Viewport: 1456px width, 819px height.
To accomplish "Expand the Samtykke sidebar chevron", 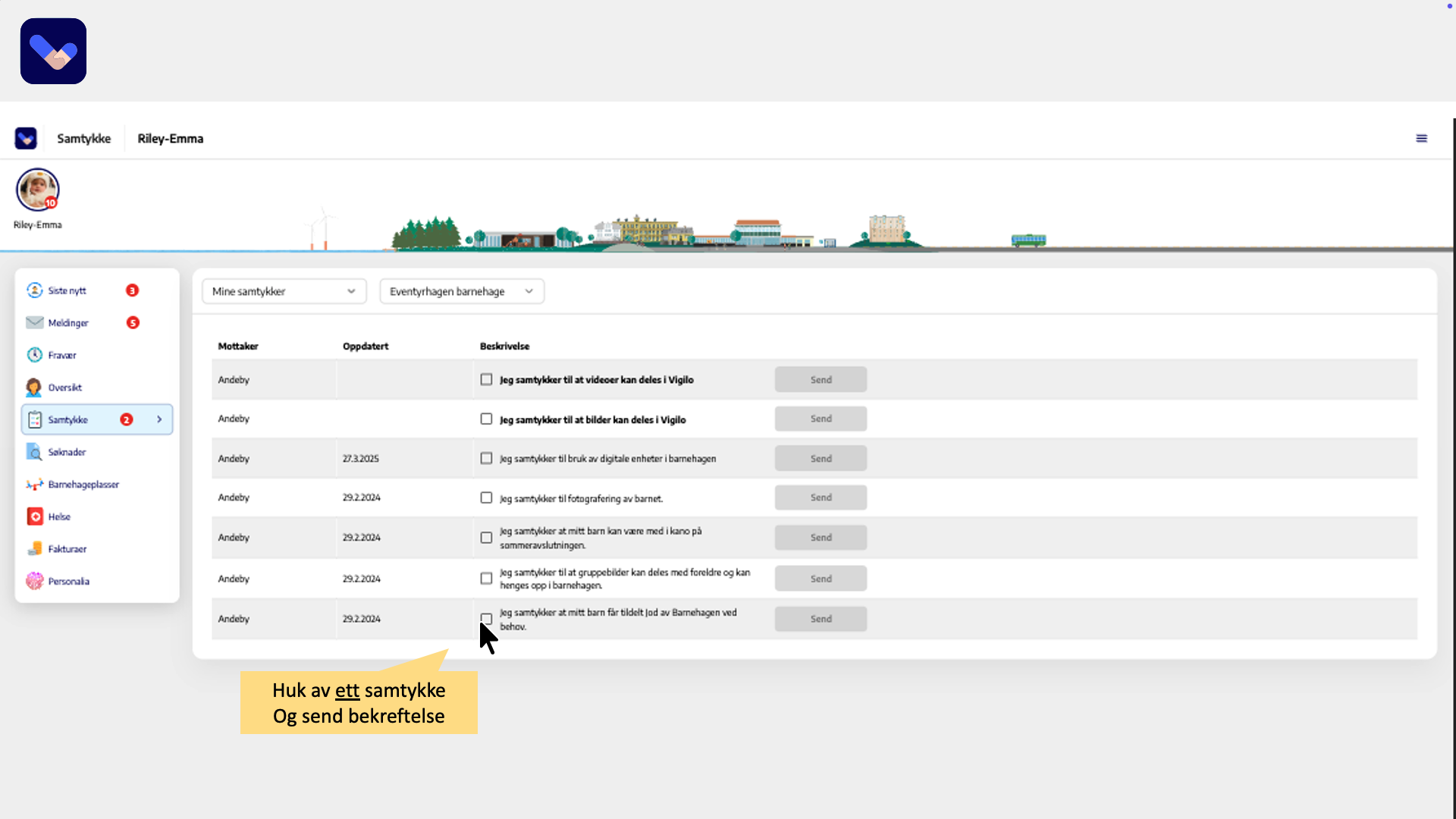I will pyautogui.click(x=159, y=419).
